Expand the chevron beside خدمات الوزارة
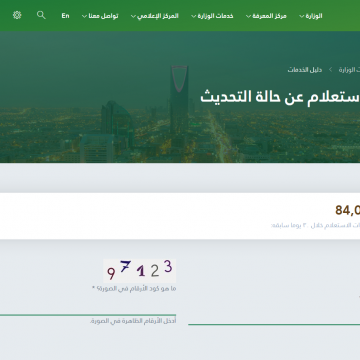The width and height of the screenshot is (360, 360). 194,16
